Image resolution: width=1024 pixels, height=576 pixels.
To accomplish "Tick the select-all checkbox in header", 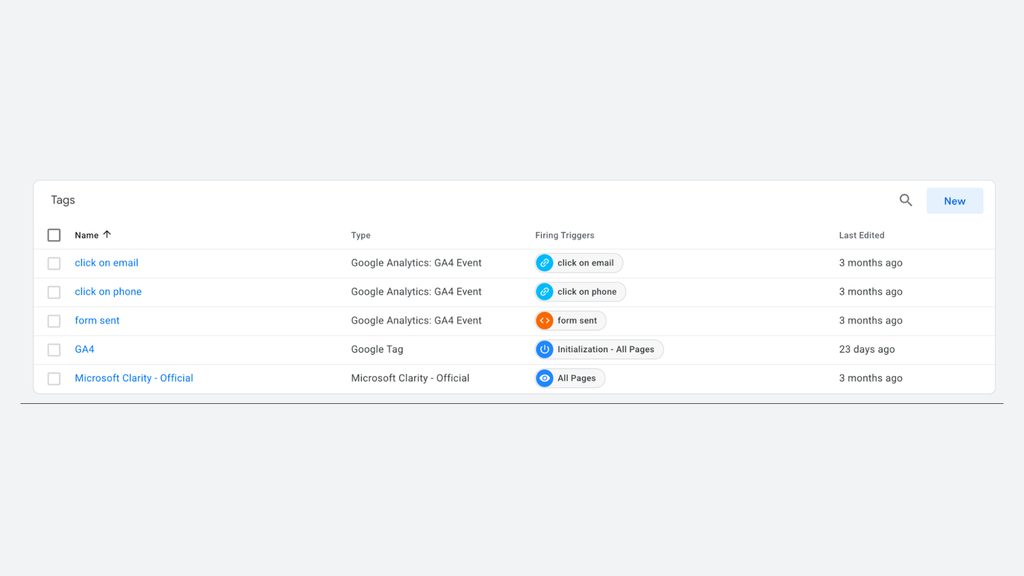I will [54, 235].
